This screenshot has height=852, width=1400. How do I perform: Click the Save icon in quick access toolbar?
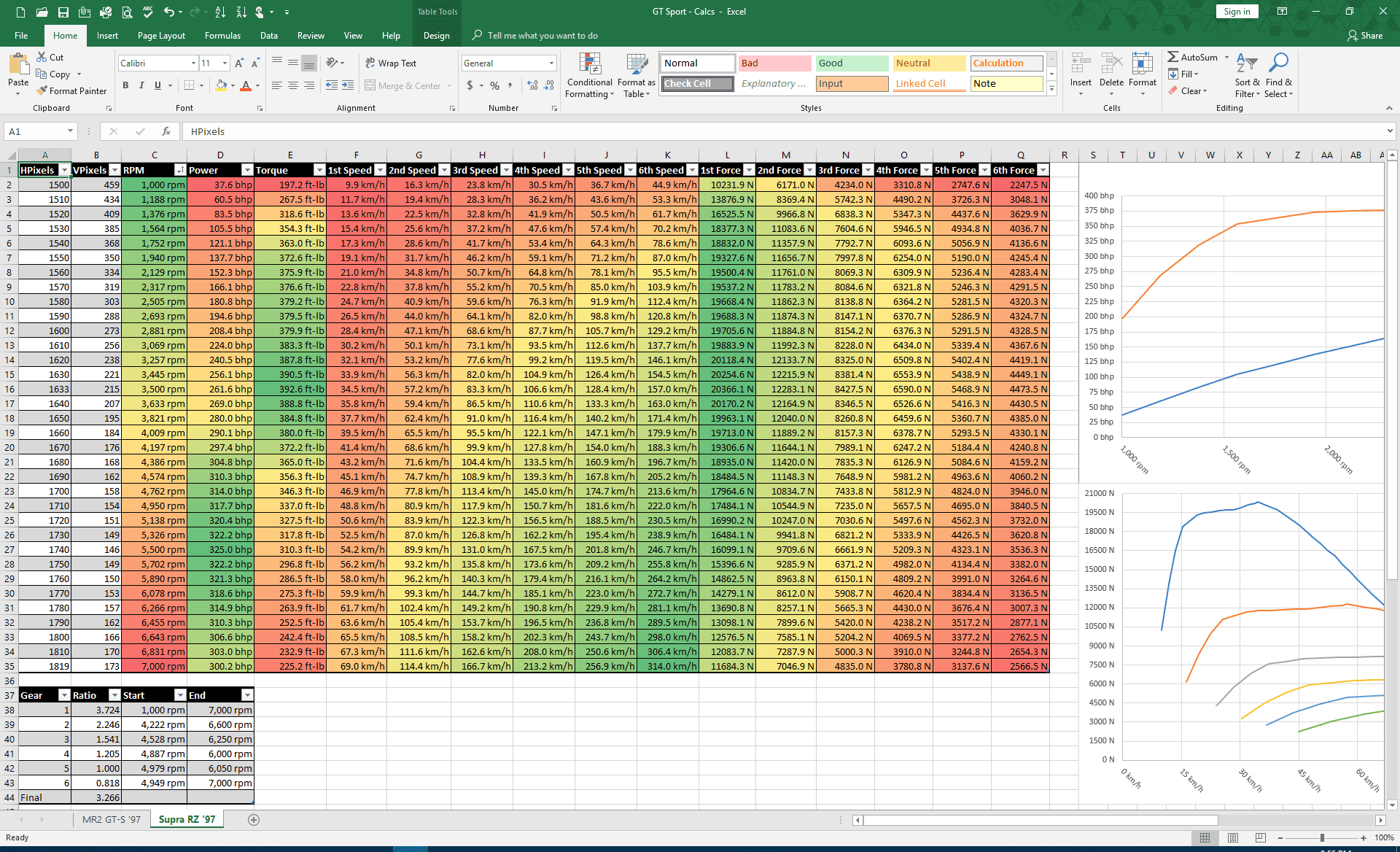click(63, 12)
